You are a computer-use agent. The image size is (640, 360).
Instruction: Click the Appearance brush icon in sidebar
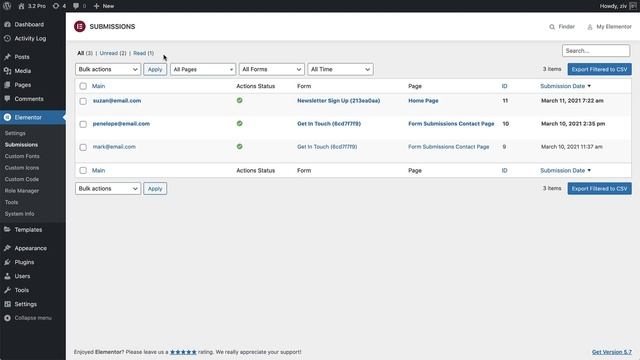(x=7, y=248)
